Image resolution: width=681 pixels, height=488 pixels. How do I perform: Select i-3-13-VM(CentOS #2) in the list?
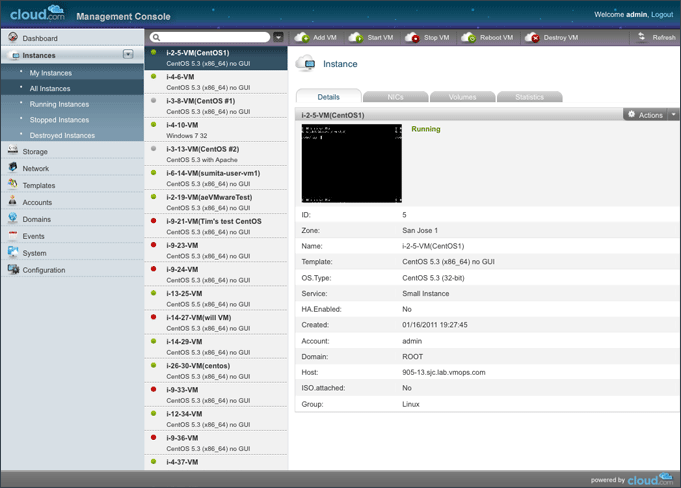tap(216, 154)
